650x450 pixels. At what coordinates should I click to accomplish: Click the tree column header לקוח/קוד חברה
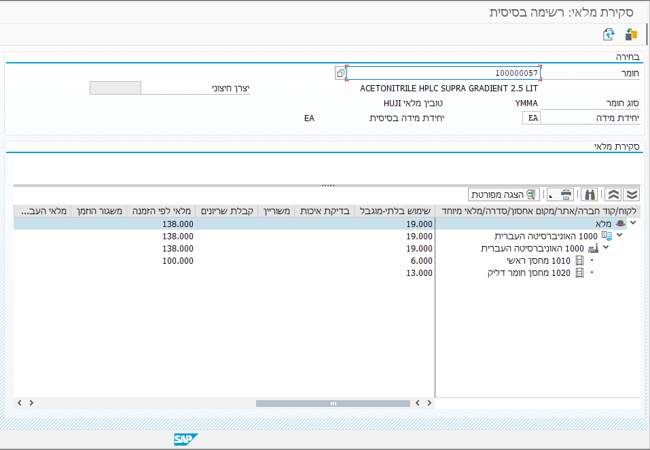coord(538,211)
